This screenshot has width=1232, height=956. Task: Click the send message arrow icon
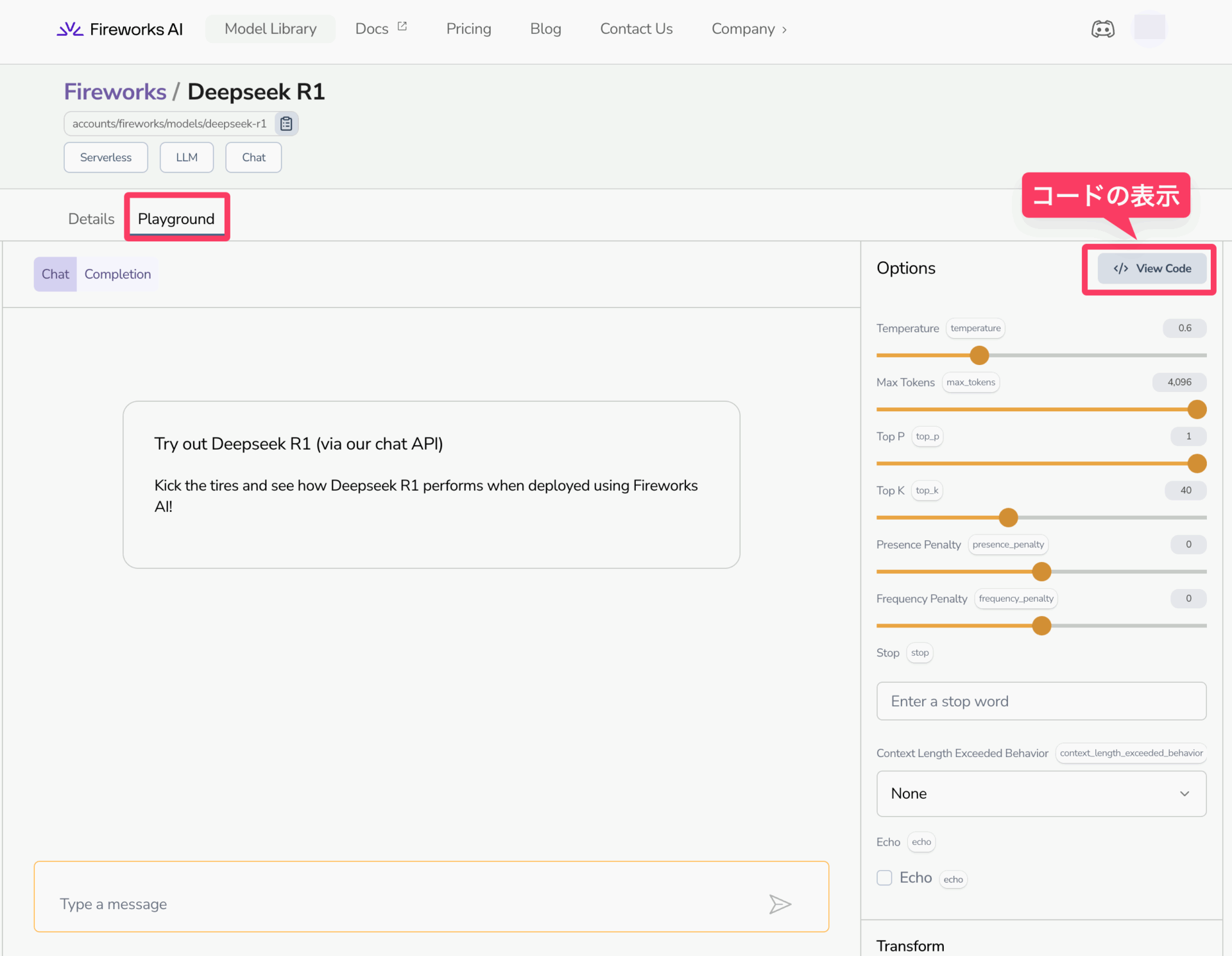(780, 904)
